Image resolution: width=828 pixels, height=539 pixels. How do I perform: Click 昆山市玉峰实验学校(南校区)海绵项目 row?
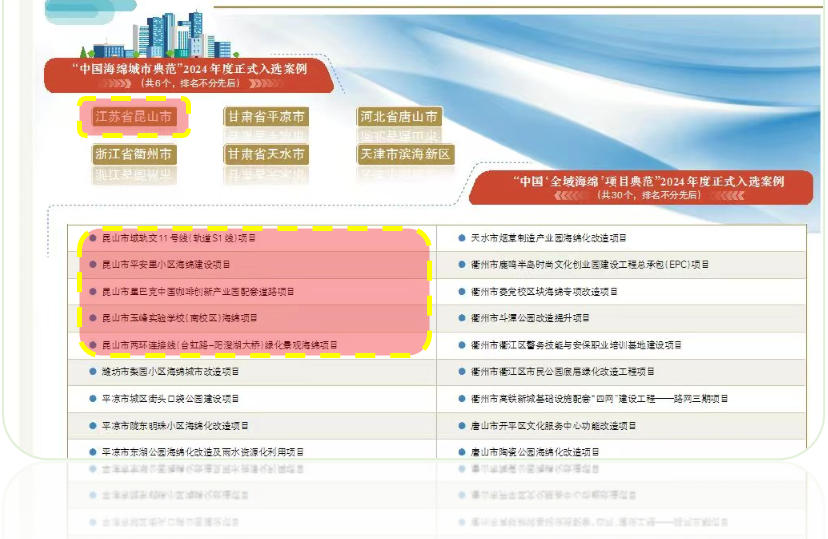180,318
